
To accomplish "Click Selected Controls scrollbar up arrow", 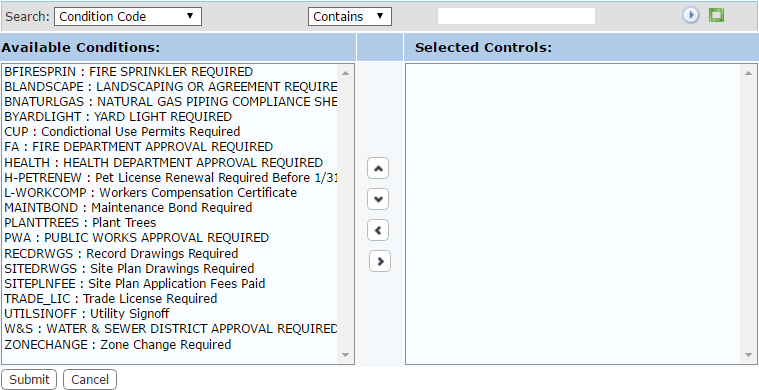I will pyautogui.click(x=748, y=73).
